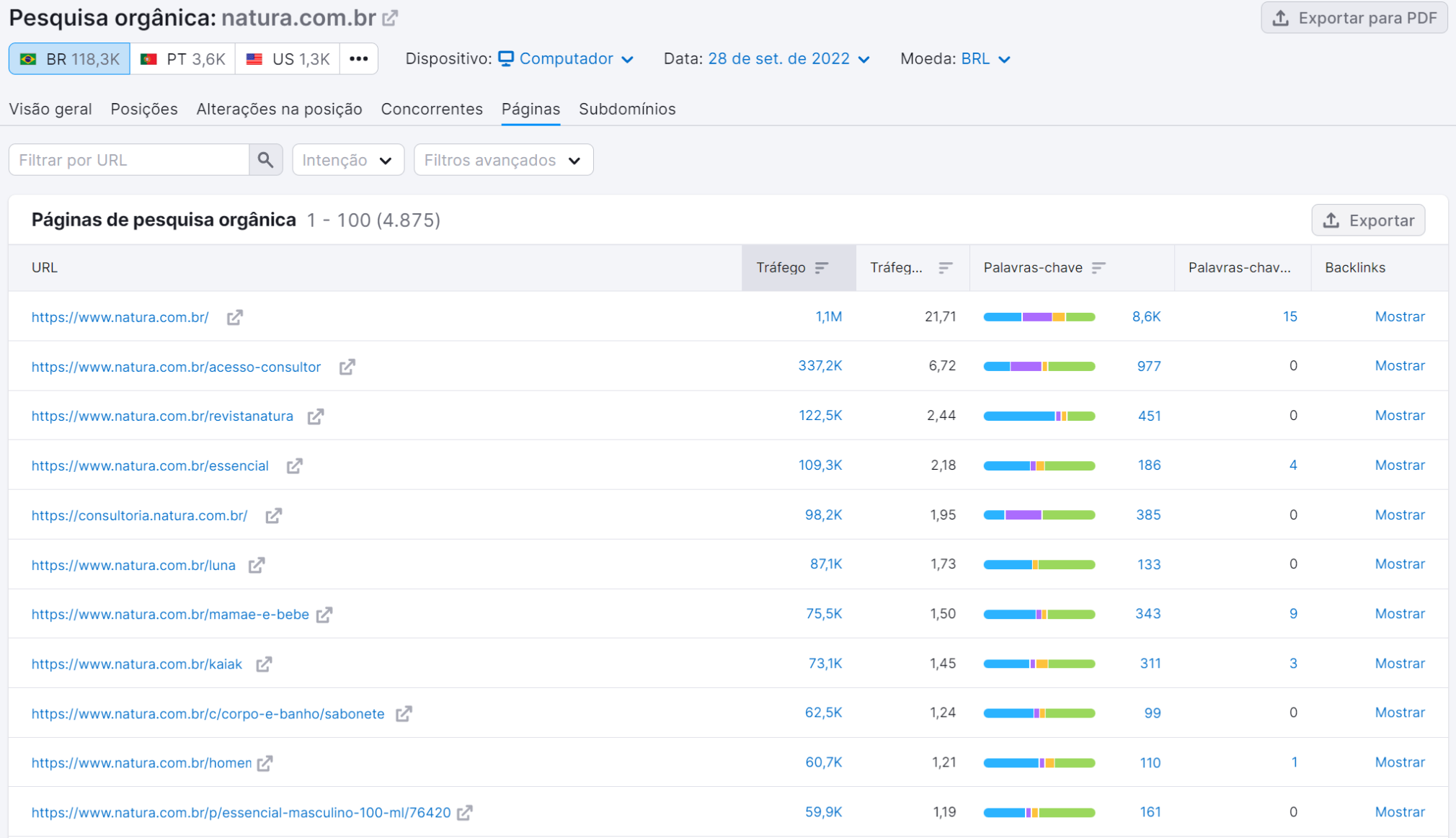Open external link icon for kaiak row
1456x838 pixels.
pos(264,664)
